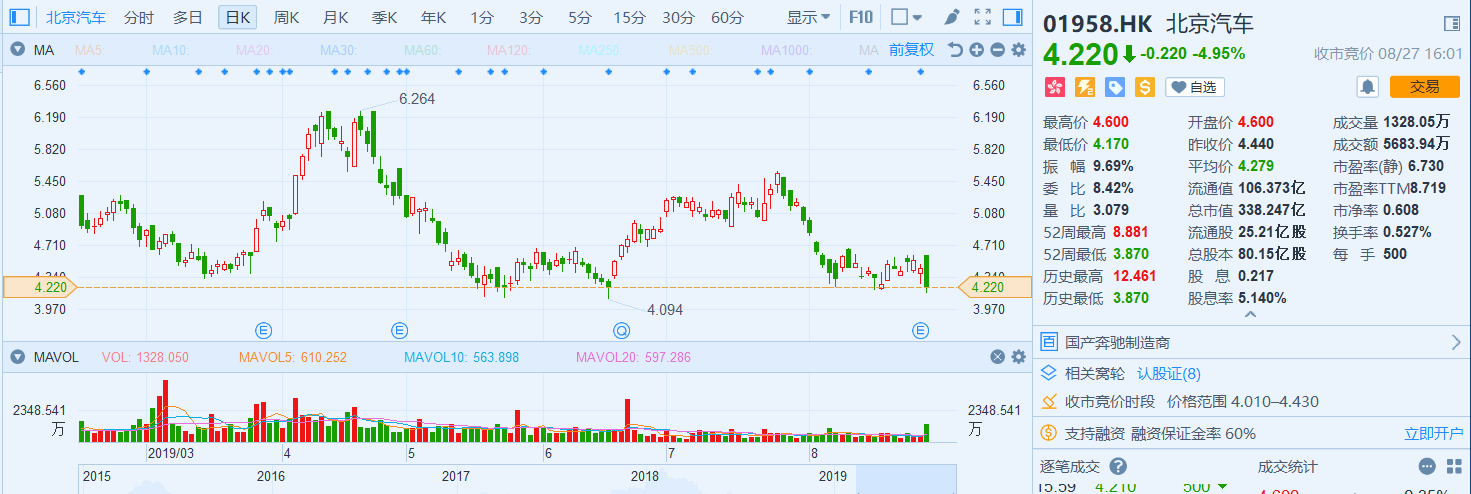Toggle the quote detail panel layout icon

click(x=1451, y=24)
